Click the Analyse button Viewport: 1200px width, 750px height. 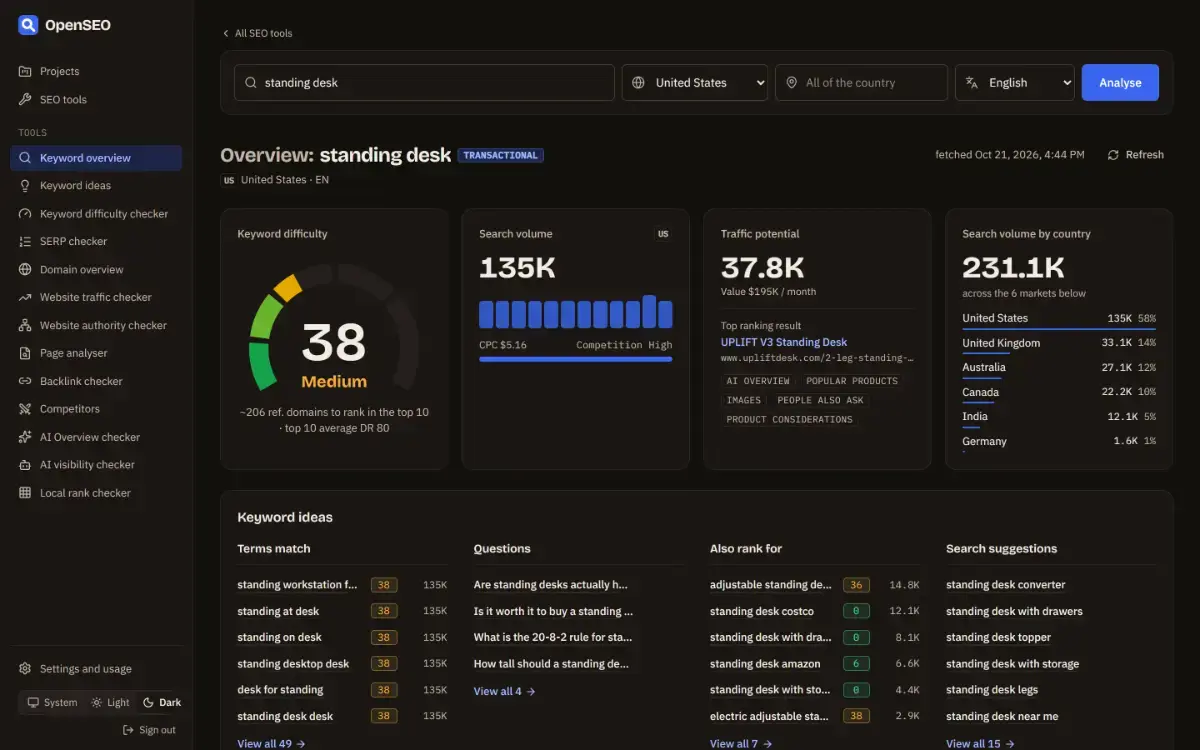coord(1120,83)
